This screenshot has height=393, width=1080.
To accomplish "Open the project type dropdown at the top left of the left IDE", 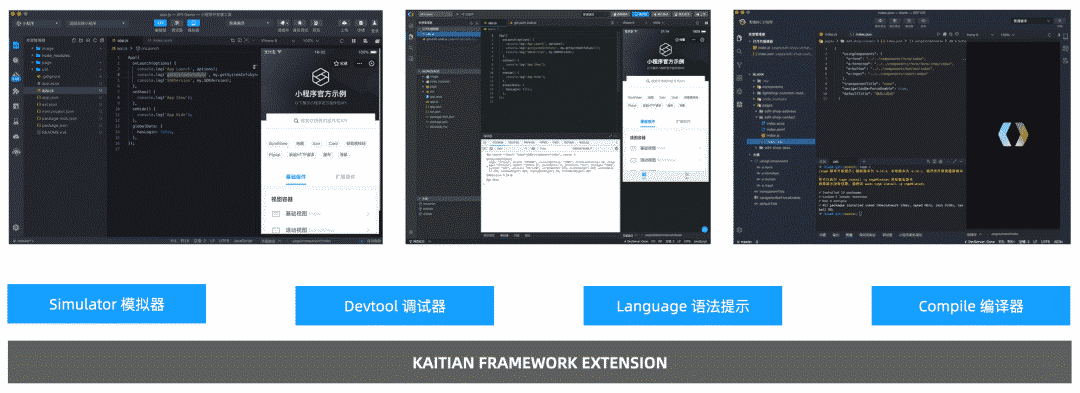I will 38,23.
